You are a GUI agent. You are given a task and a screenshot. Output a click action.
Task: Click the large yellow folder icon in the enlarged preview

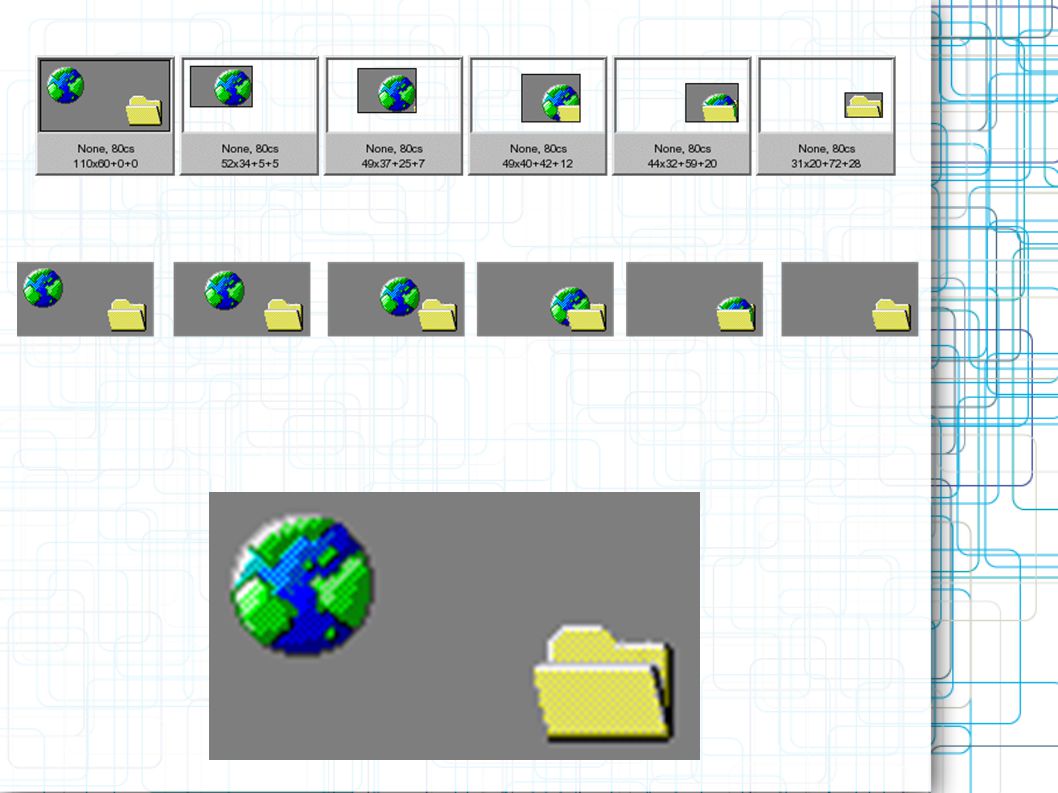tap(604, 682)
